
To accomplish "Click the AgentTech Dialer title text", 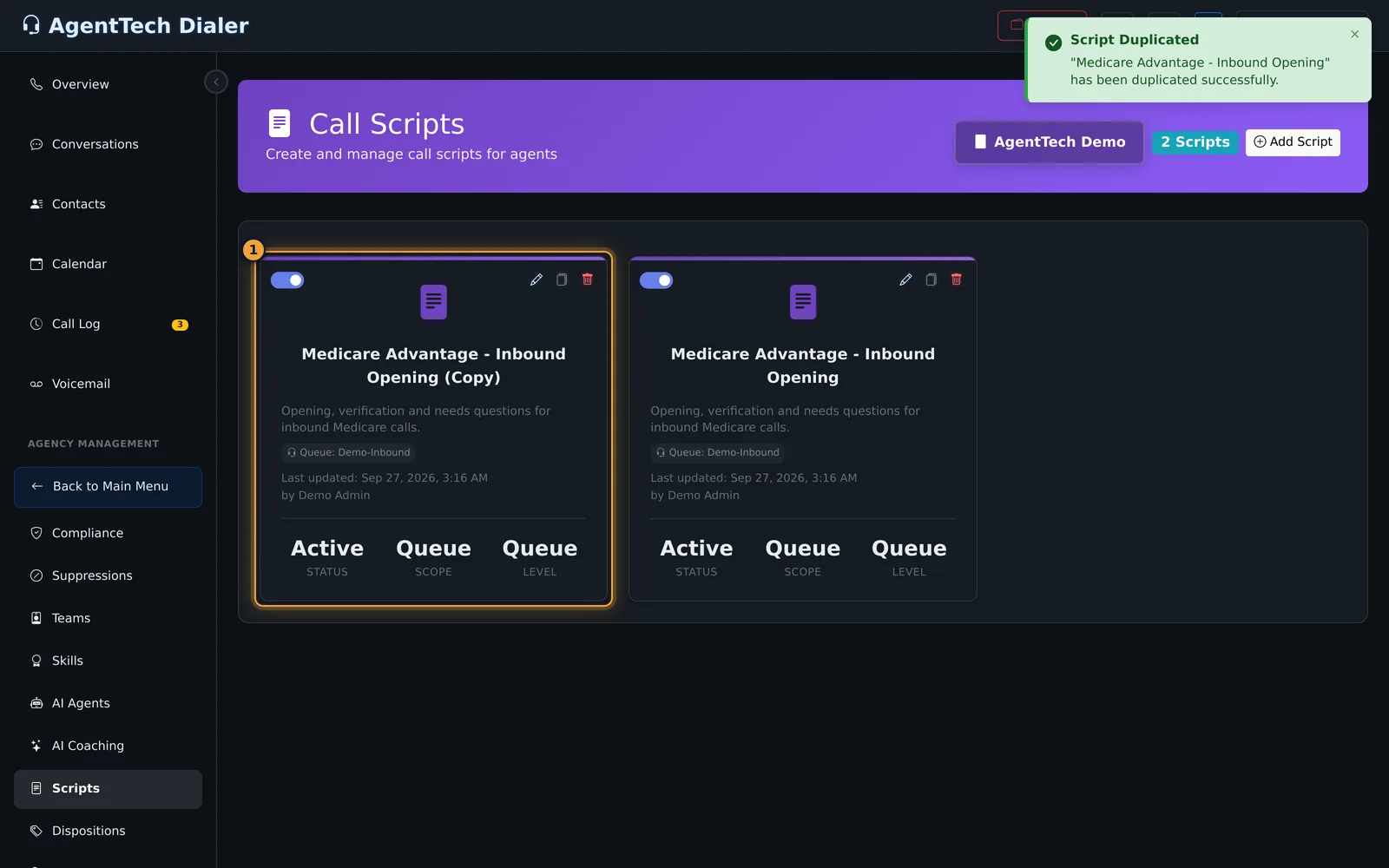I will pos(148,26).
